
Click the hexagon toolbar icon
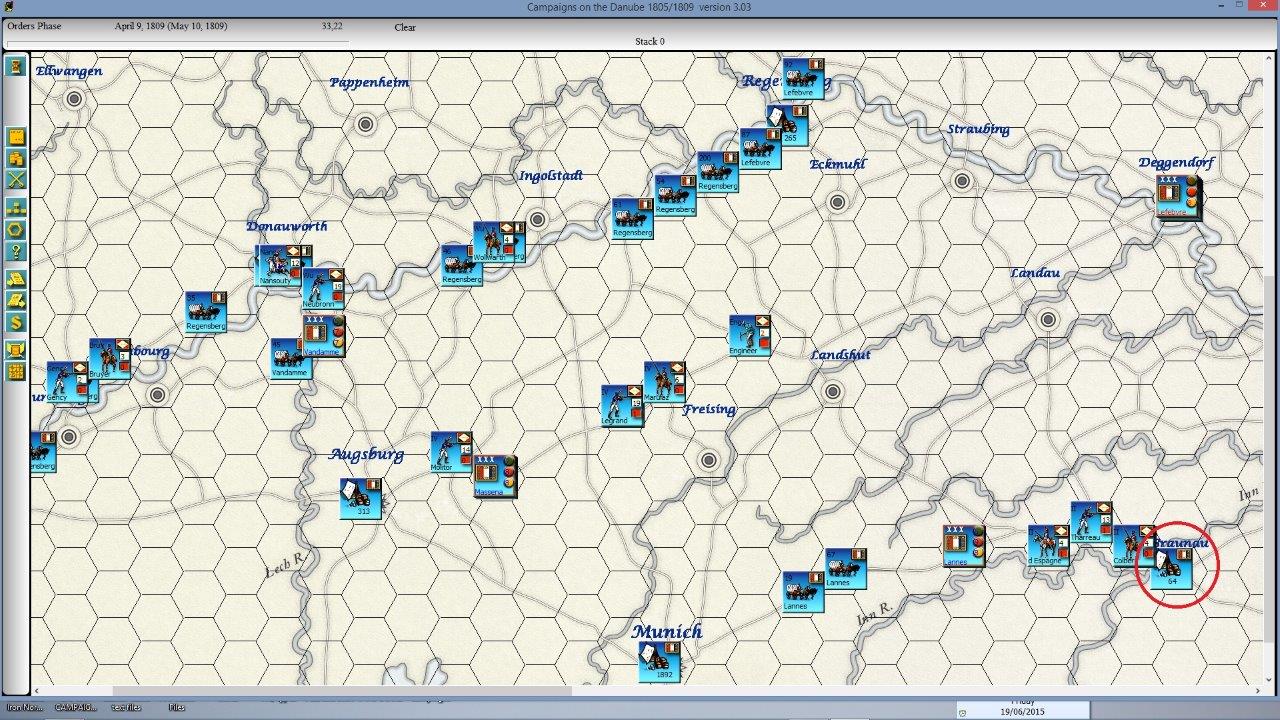pyautogui.click(x=15, y=229)
